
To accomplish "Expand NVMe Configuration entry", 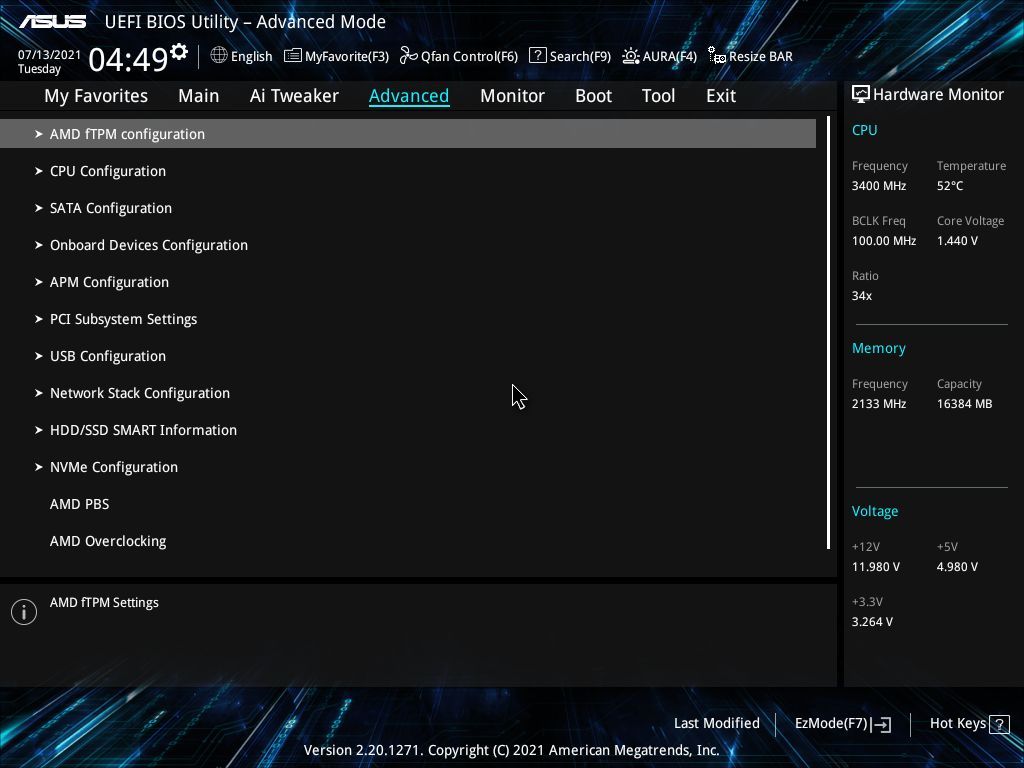I will click(x=408, y=467).
